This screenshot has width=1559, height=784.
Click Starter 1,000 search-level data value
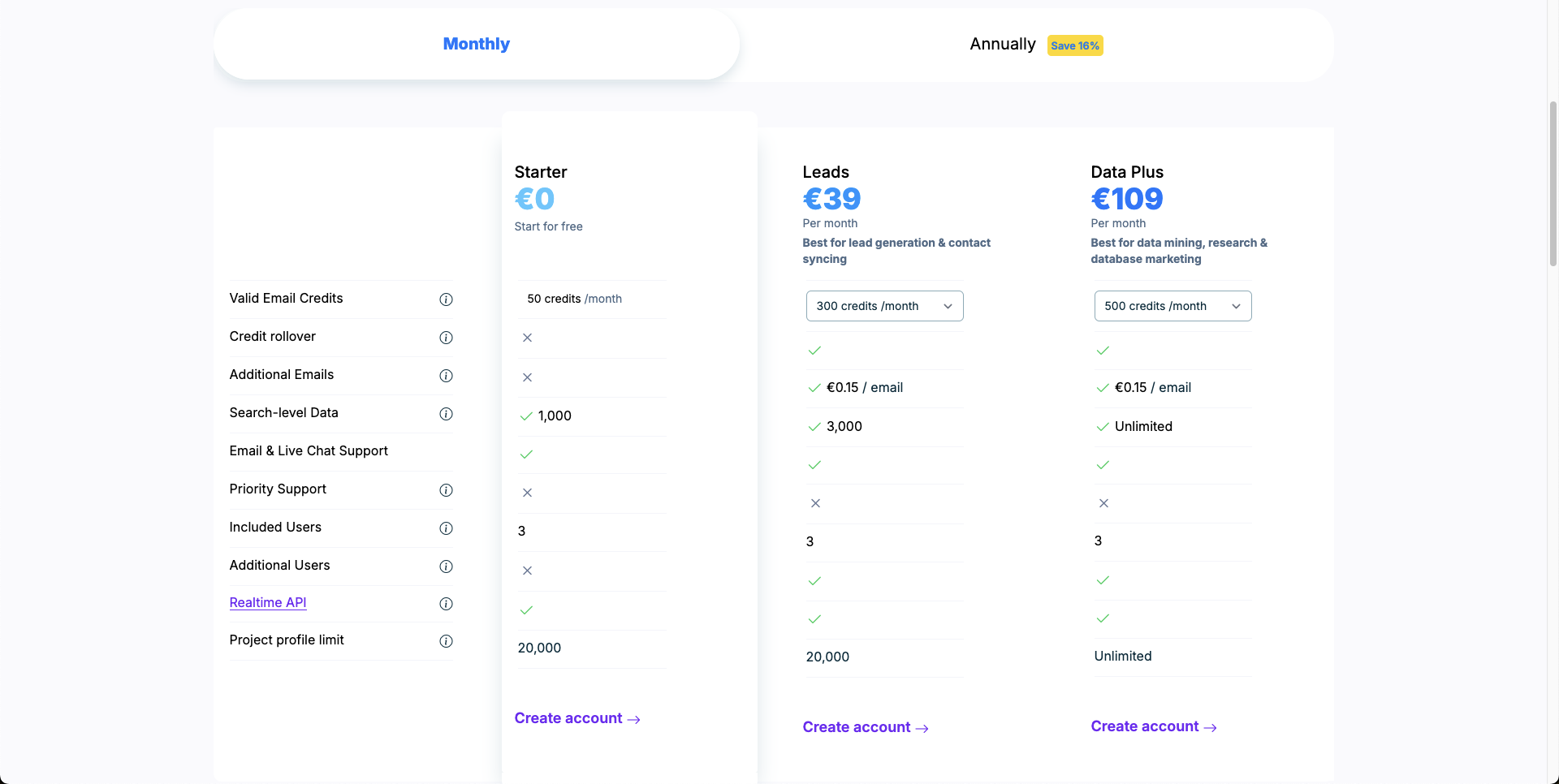[555, 416]
